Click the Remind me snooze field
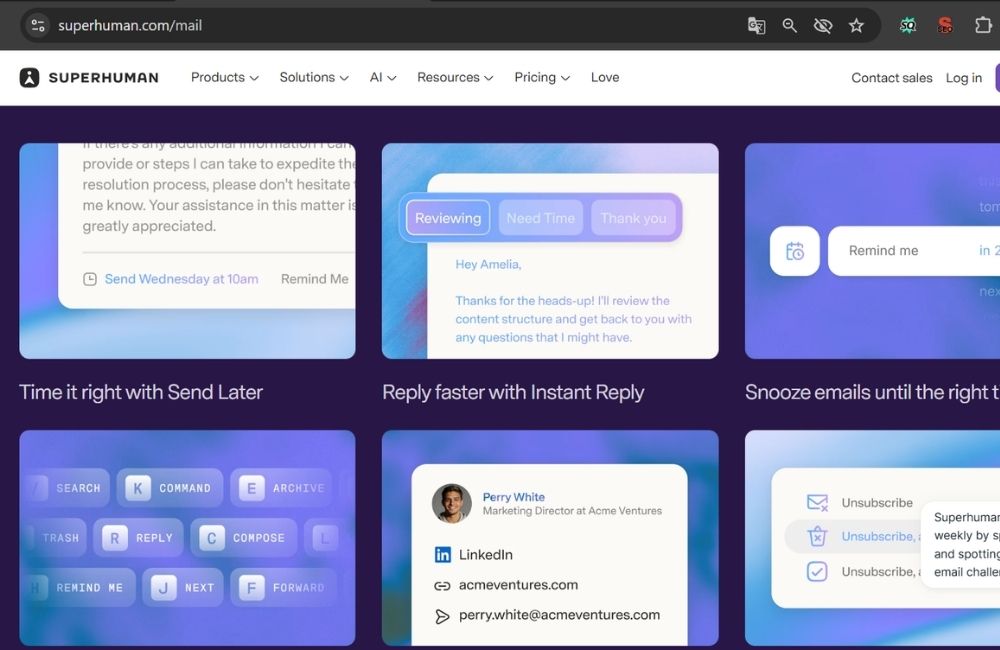This screenshot has height=650, width=1000. point(914,251)
